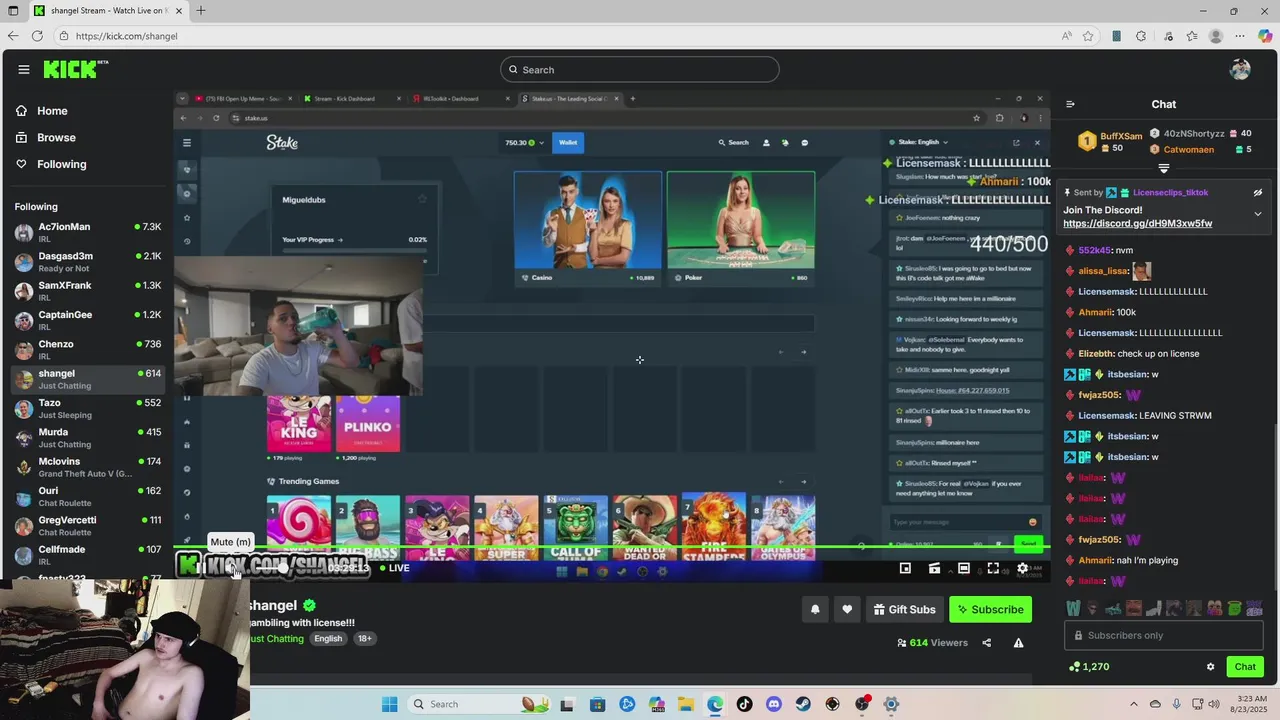
Task: Click the English language tag
Action: coord(328,639)
